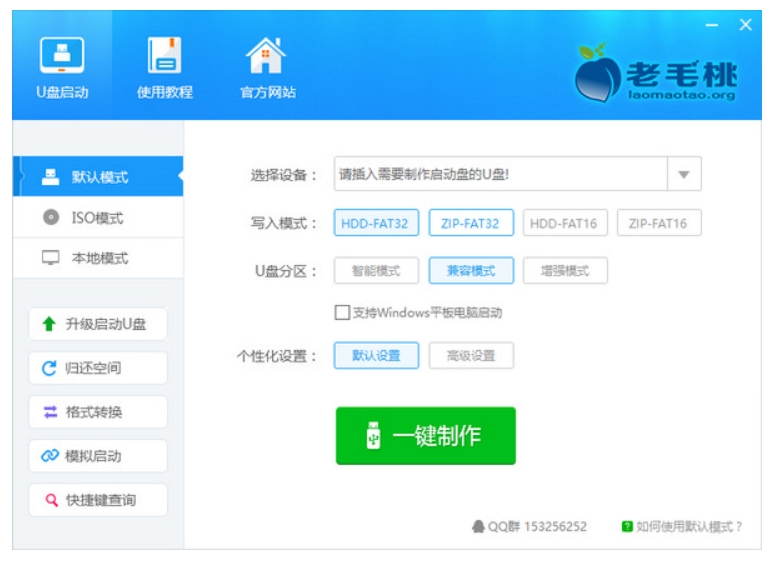
Task: Choose 智能模式 partition option
Action: [x=375, y=270]
